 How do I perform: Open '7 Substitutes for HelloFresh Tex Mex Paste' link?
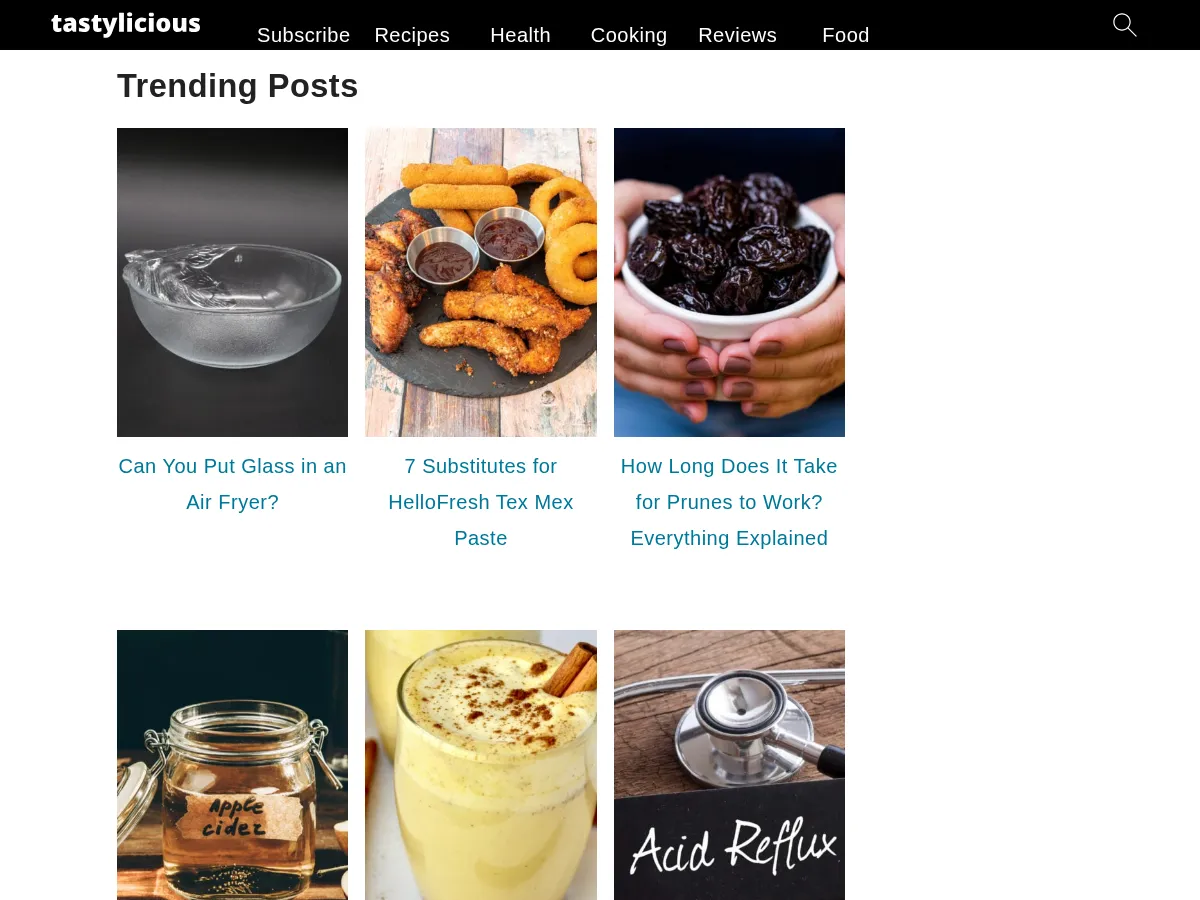[481, 502]
